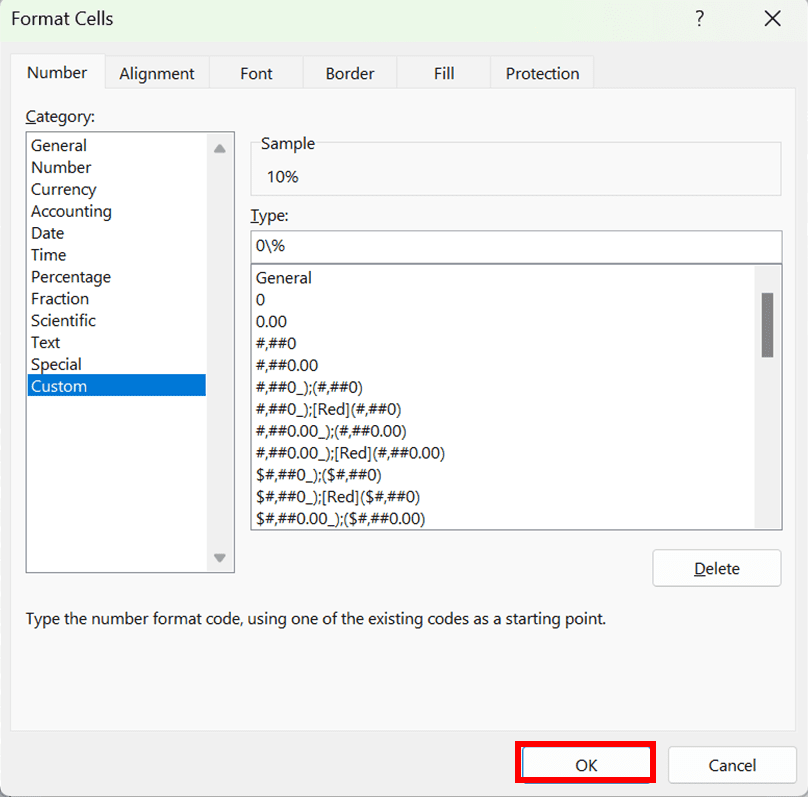Choose the #,##0.00 format code
Viewport: 808px width, 797px height.
click(504, 365)
